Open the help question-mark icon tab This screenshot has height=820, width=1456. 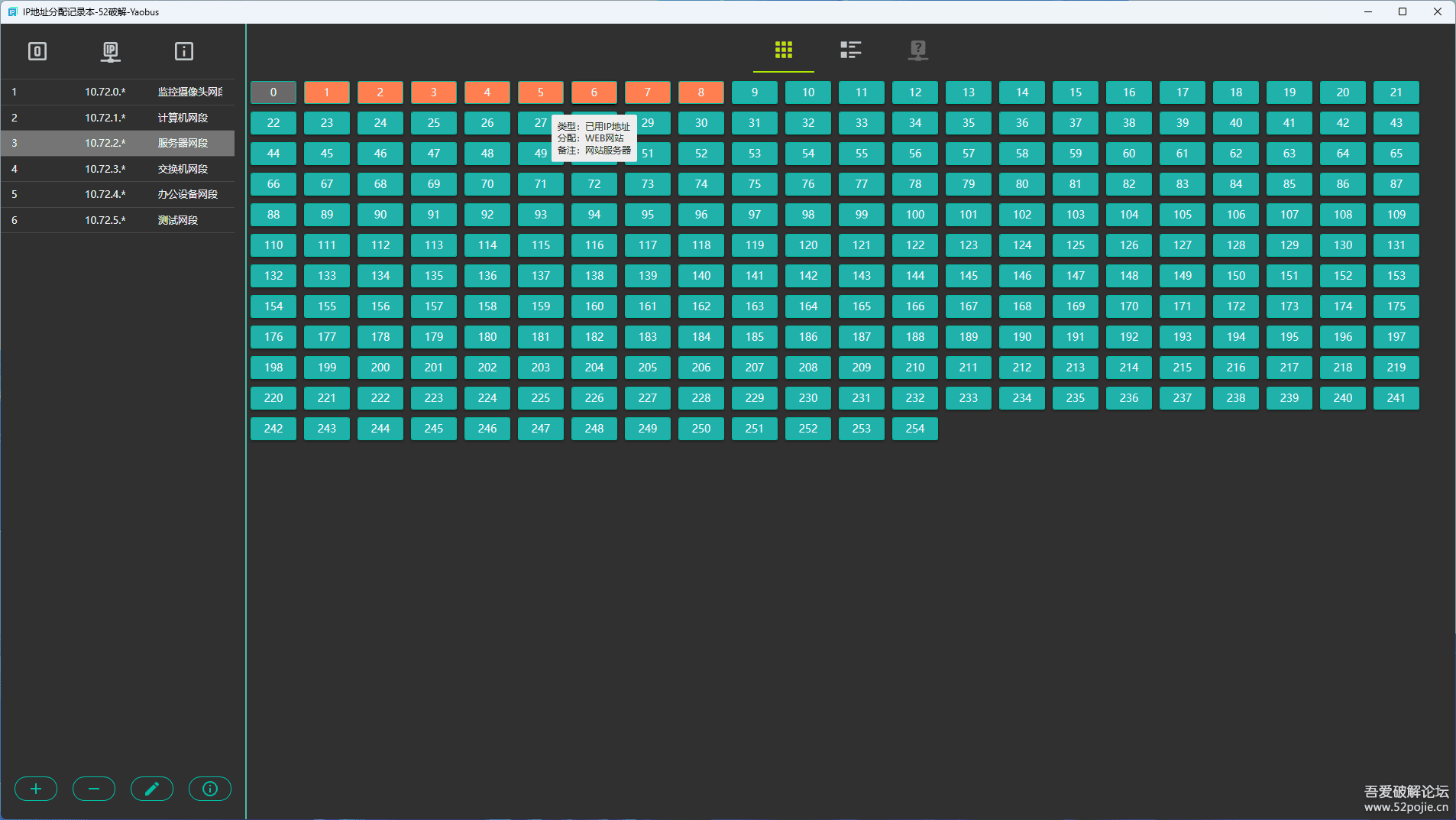coord(917,50)
